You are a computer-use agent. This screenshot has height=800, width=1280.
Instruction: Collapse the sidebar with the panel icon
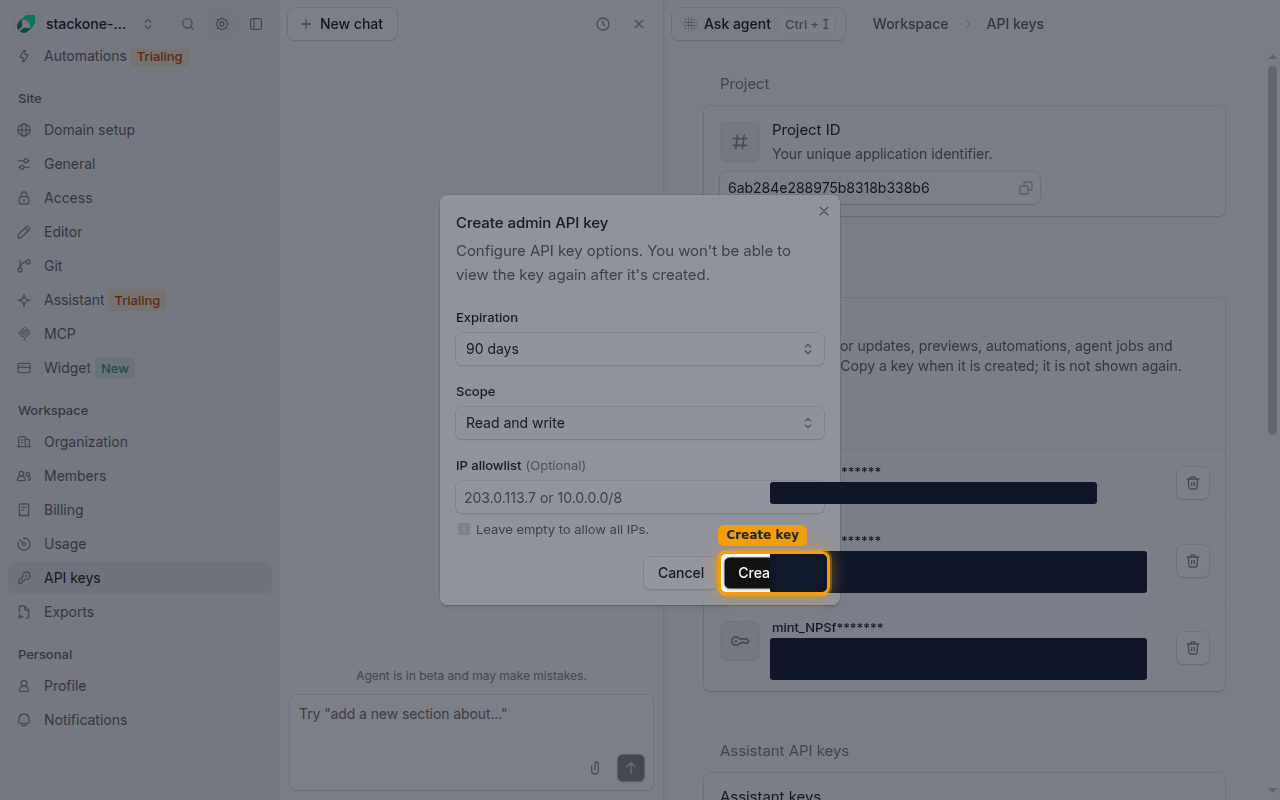(256, 24)
